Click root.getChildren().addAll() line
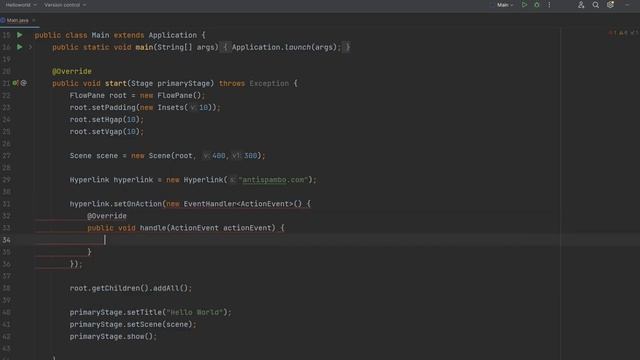The image size is (640, 360). click(131, 288)
